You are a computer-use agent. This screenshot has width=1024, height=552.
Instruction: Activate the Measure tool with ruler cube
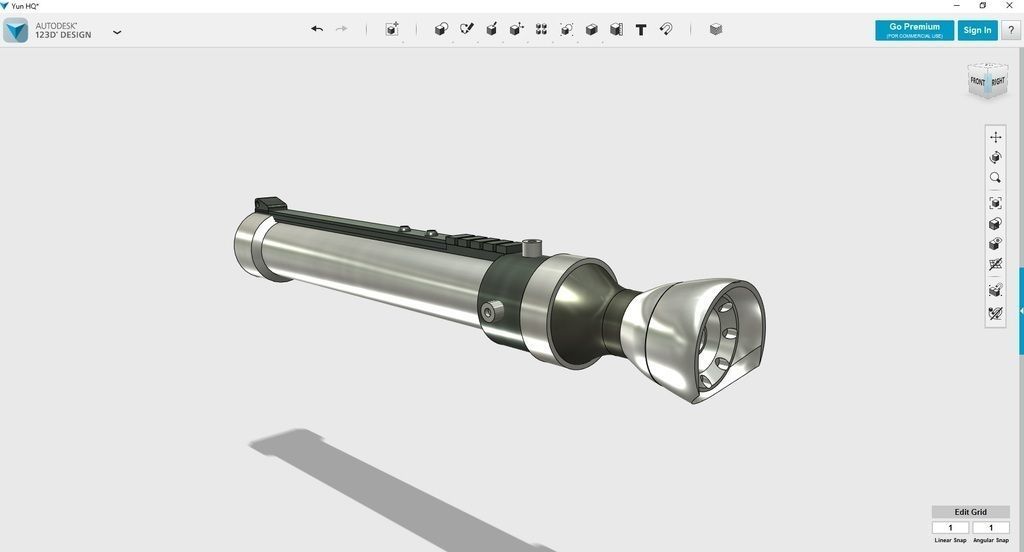[x=616, y=29]
